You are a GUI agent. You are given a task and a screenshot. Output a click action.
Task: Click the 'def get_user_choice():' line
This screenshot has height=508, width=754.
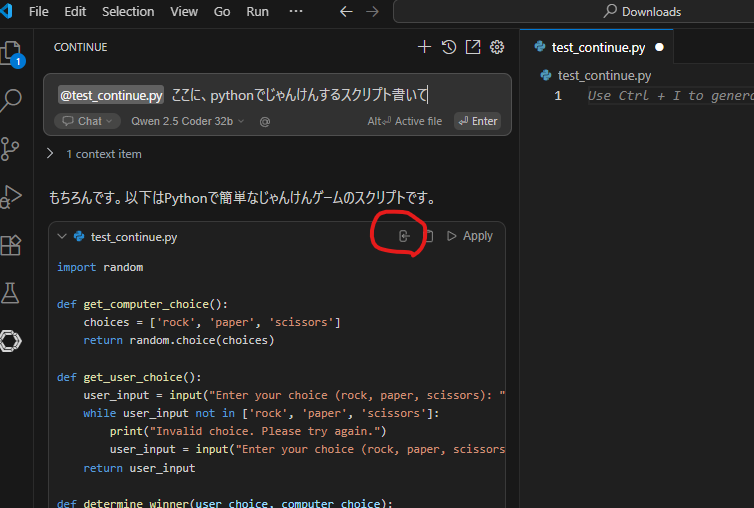pyautogui.click(x=129, y=378)
